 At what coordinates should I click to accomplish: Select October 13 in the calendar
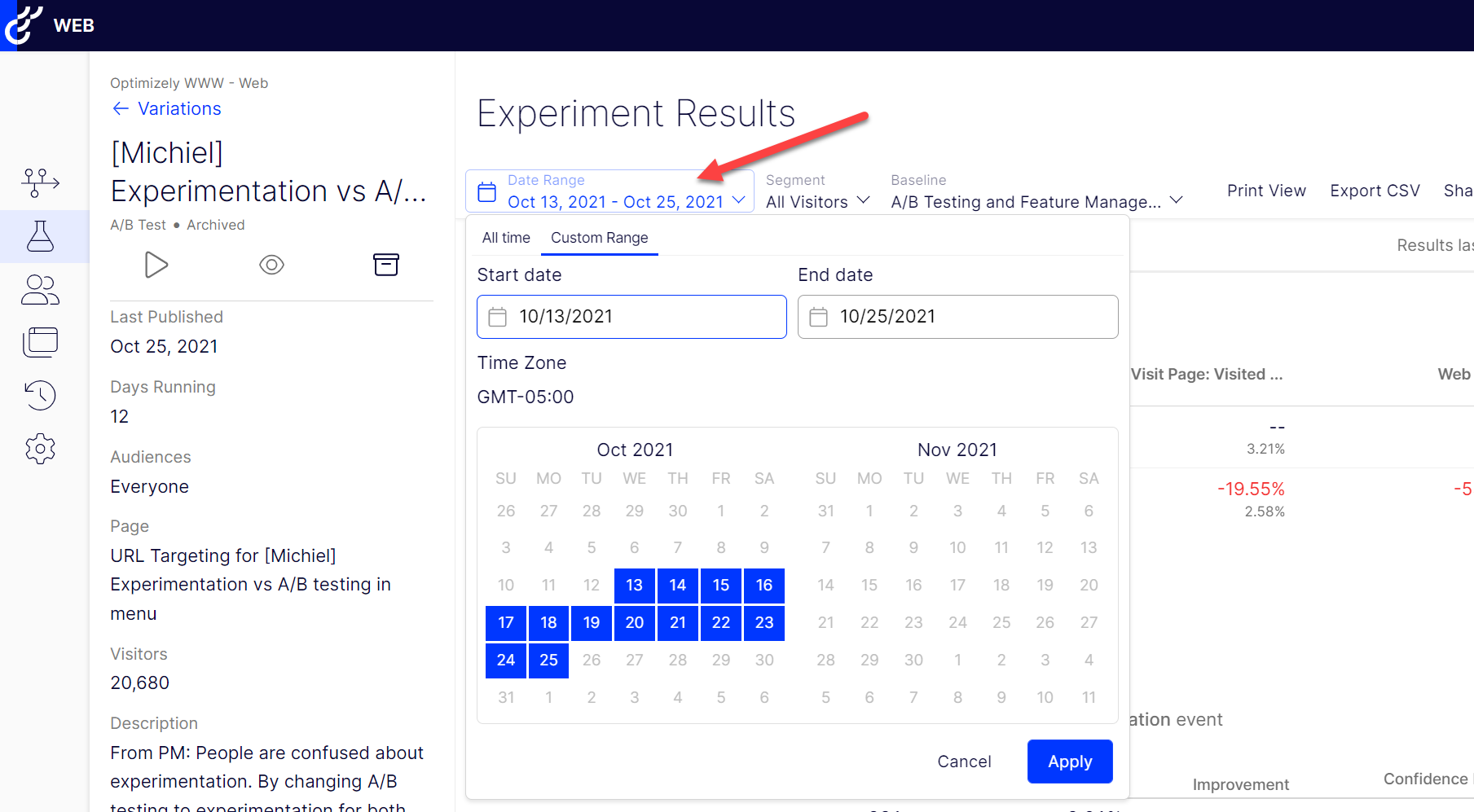point(634,586)
